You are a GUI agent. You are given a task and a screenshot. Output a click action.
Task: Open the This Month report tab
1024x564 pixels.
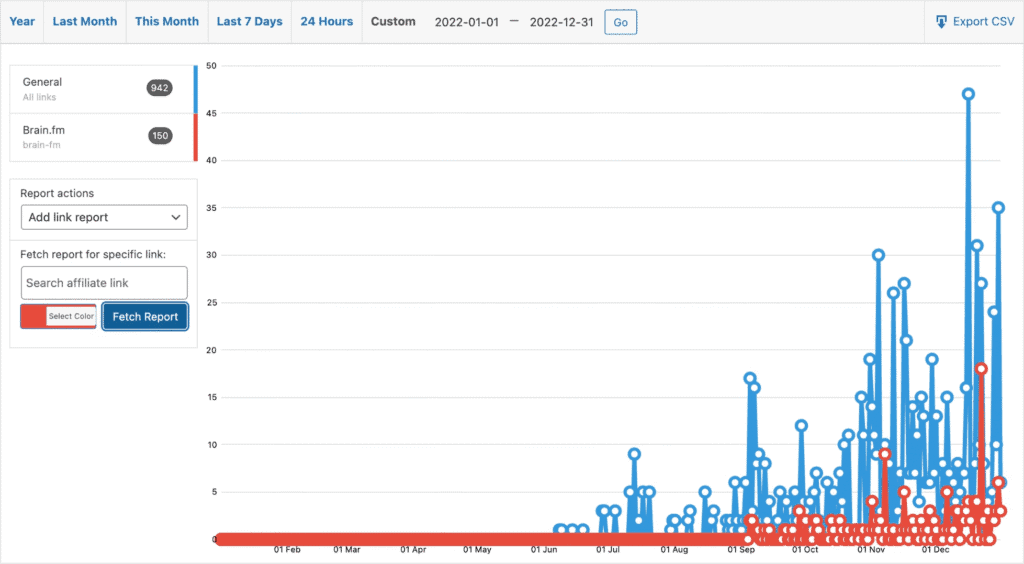click(167, 21)
